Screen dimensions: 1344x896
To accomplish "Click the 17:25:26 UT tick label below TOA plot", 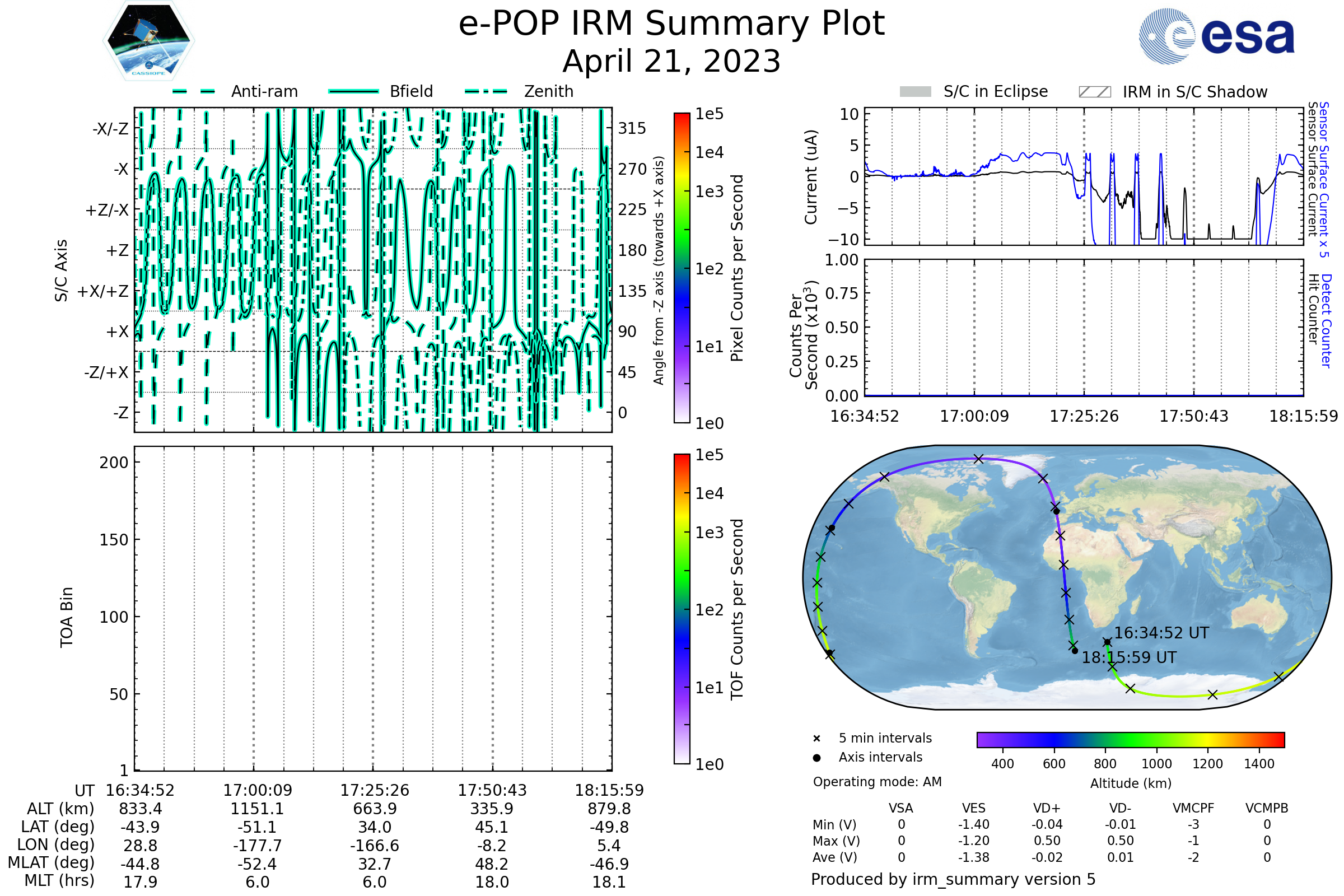I will point(375,790).
